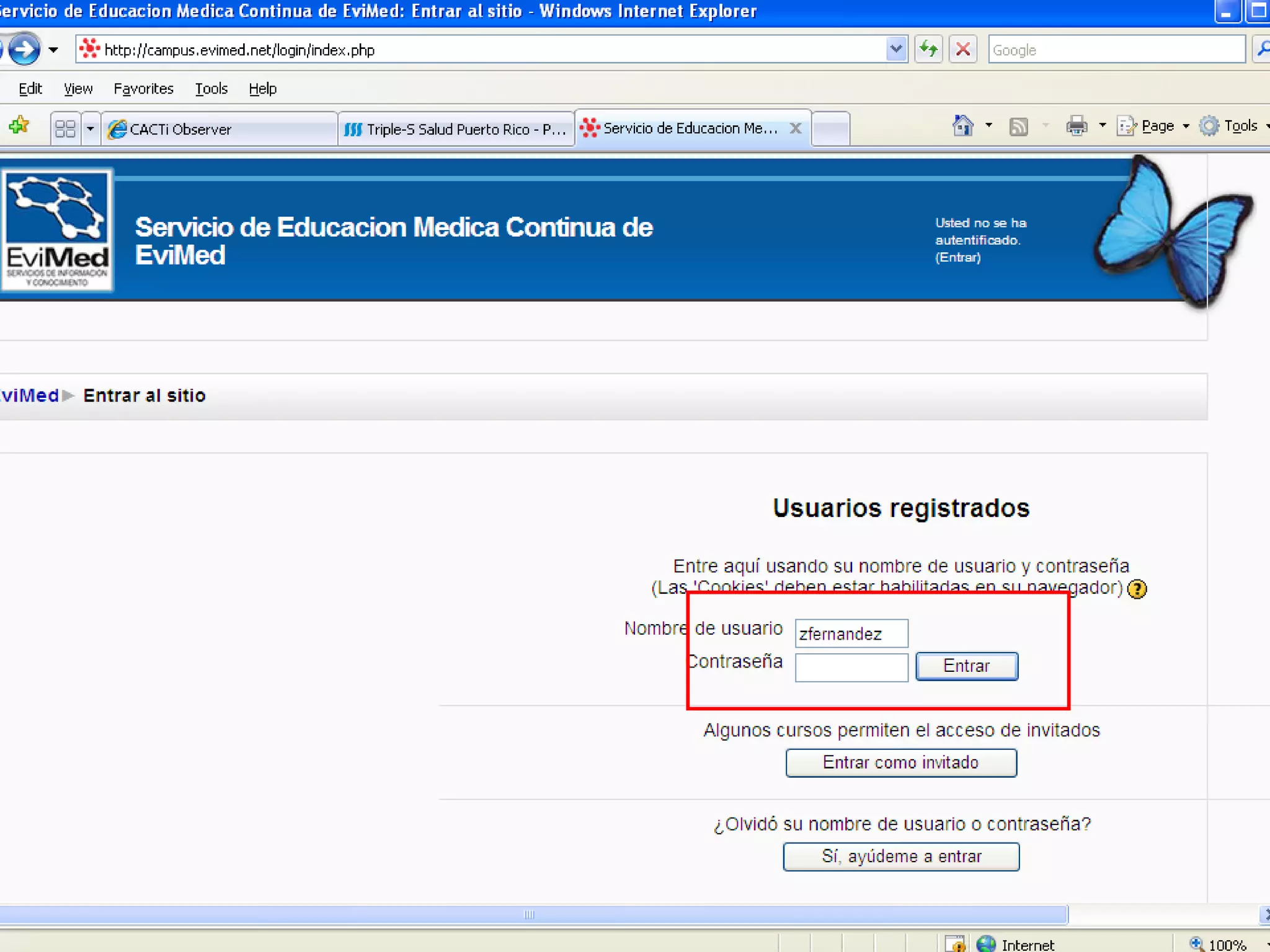Switch to Triple-S Salud Puerto Rico tab
The width and height of the screenshot is (1270, 952).
click(x=456, y=129)
